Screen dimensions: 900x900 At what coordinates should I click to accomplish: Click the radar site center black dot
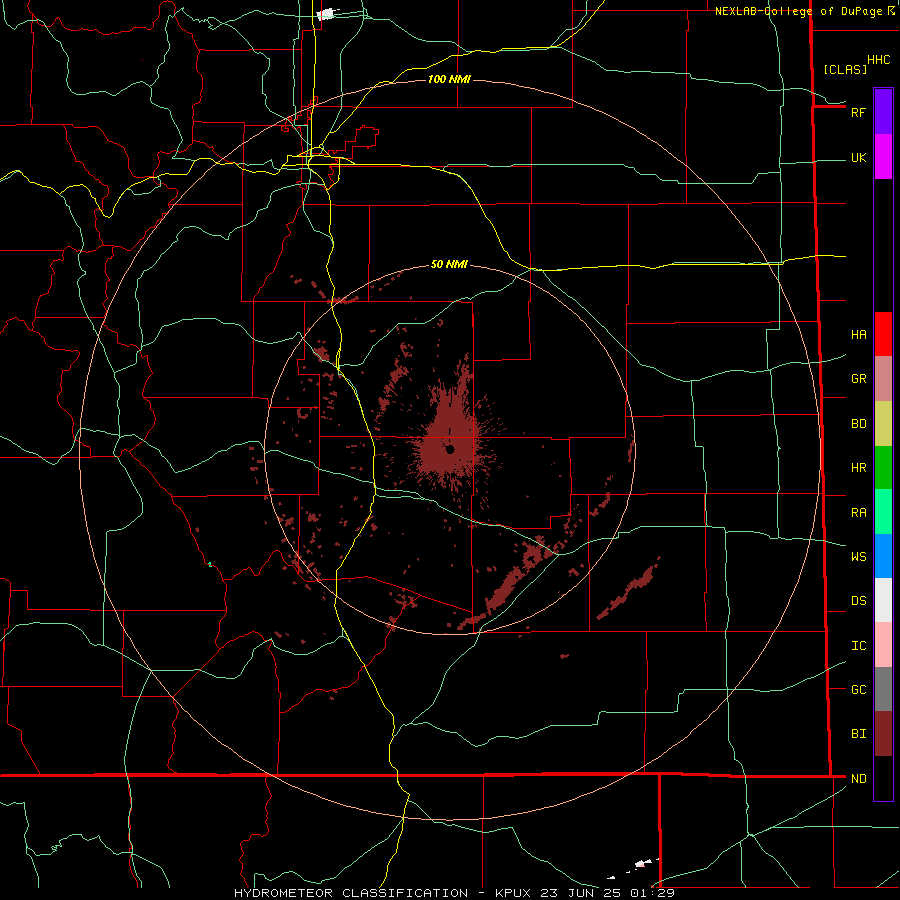point(450,449)
